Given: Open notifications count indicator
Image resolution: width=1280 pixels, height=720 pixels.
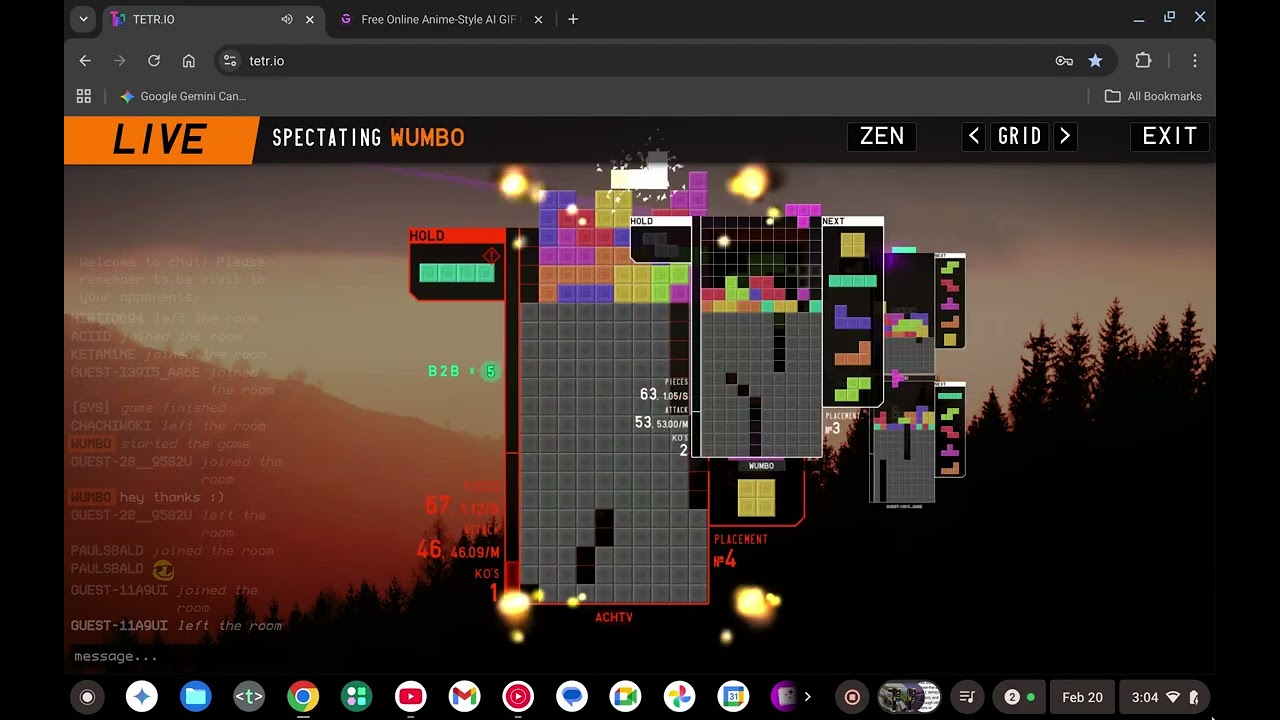Looking at the screenshot, I should 1019,697.
